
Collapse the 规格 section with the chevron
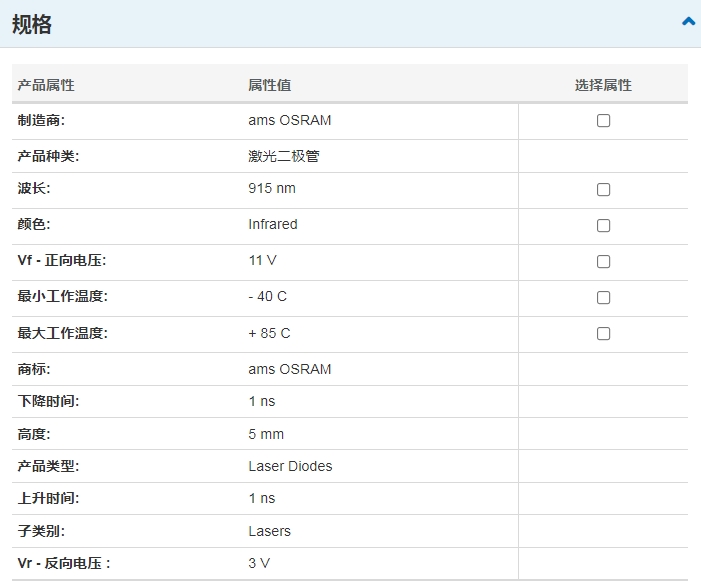click(x=688, y=21)
